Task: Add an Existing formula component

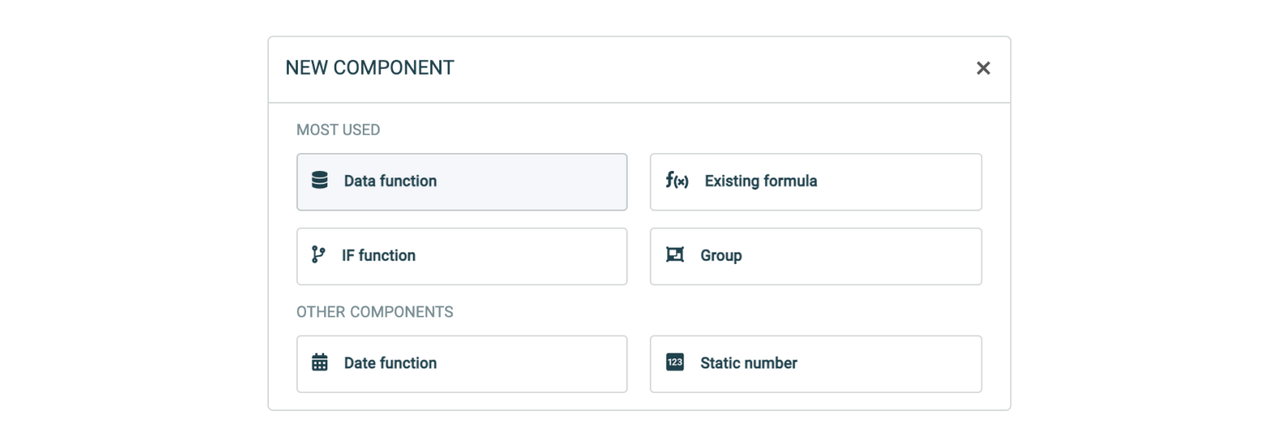Action: tap(816, 182)
